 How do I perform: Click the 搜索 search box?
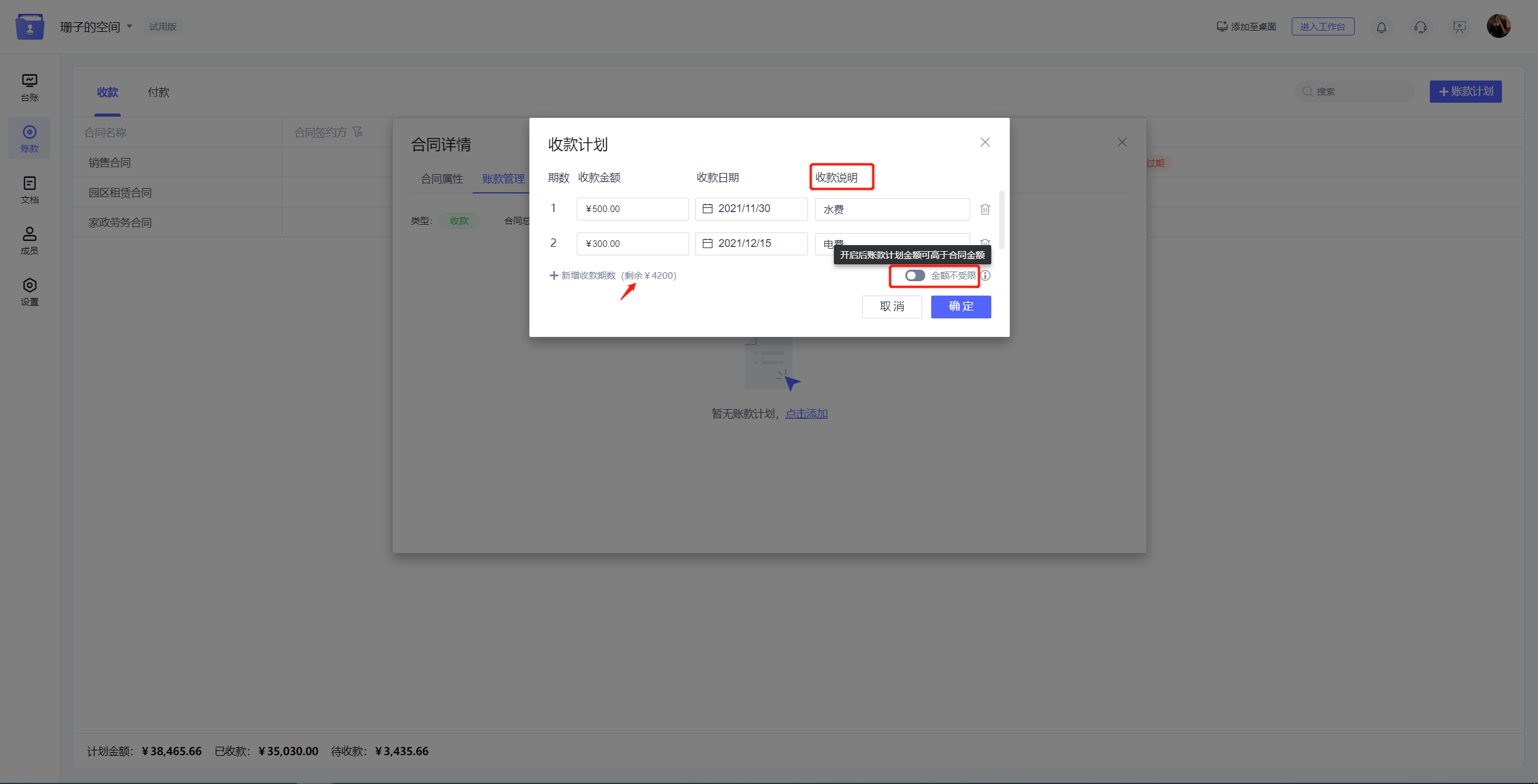coord(1355,91)
